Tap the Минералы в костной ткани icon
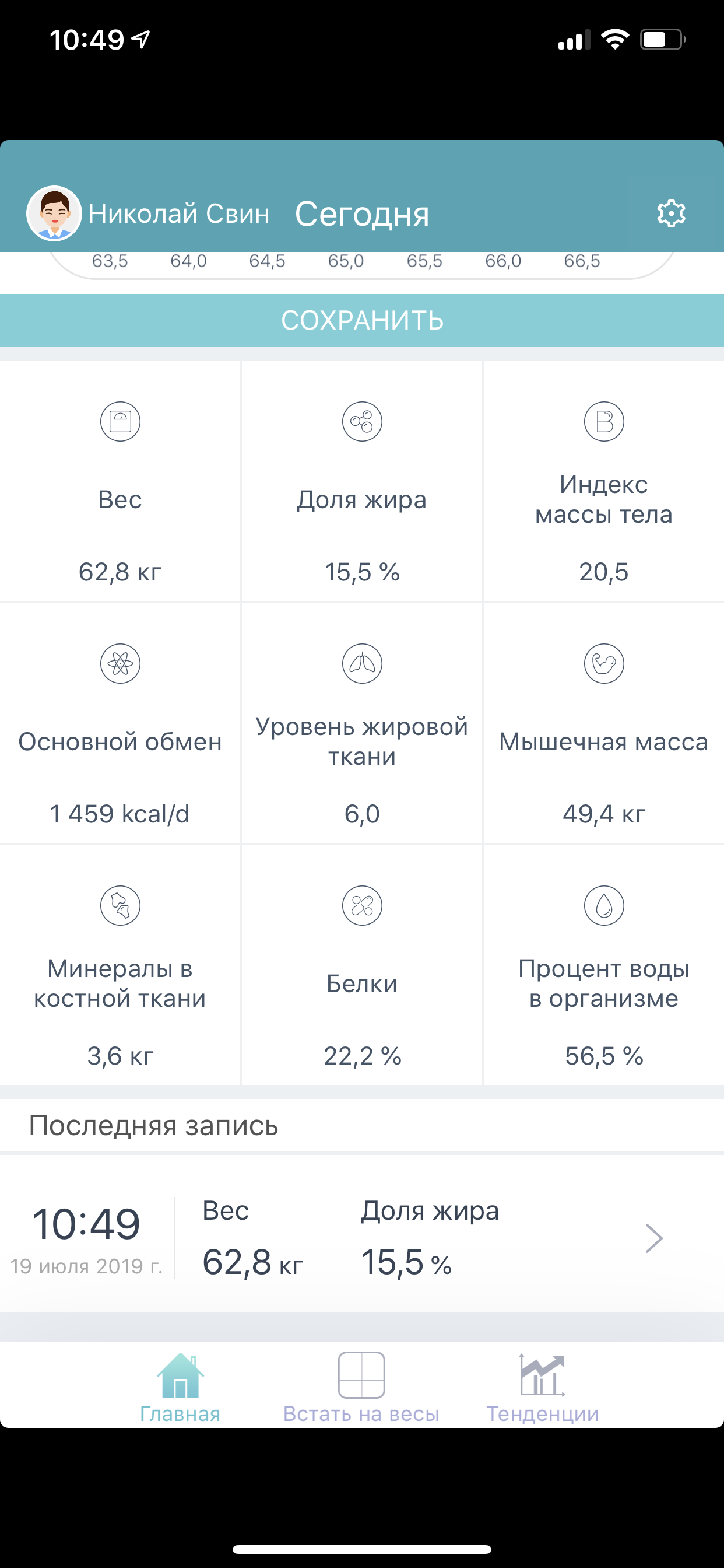The width and height of the screenshot is (724, 1568). click(121, 905)
